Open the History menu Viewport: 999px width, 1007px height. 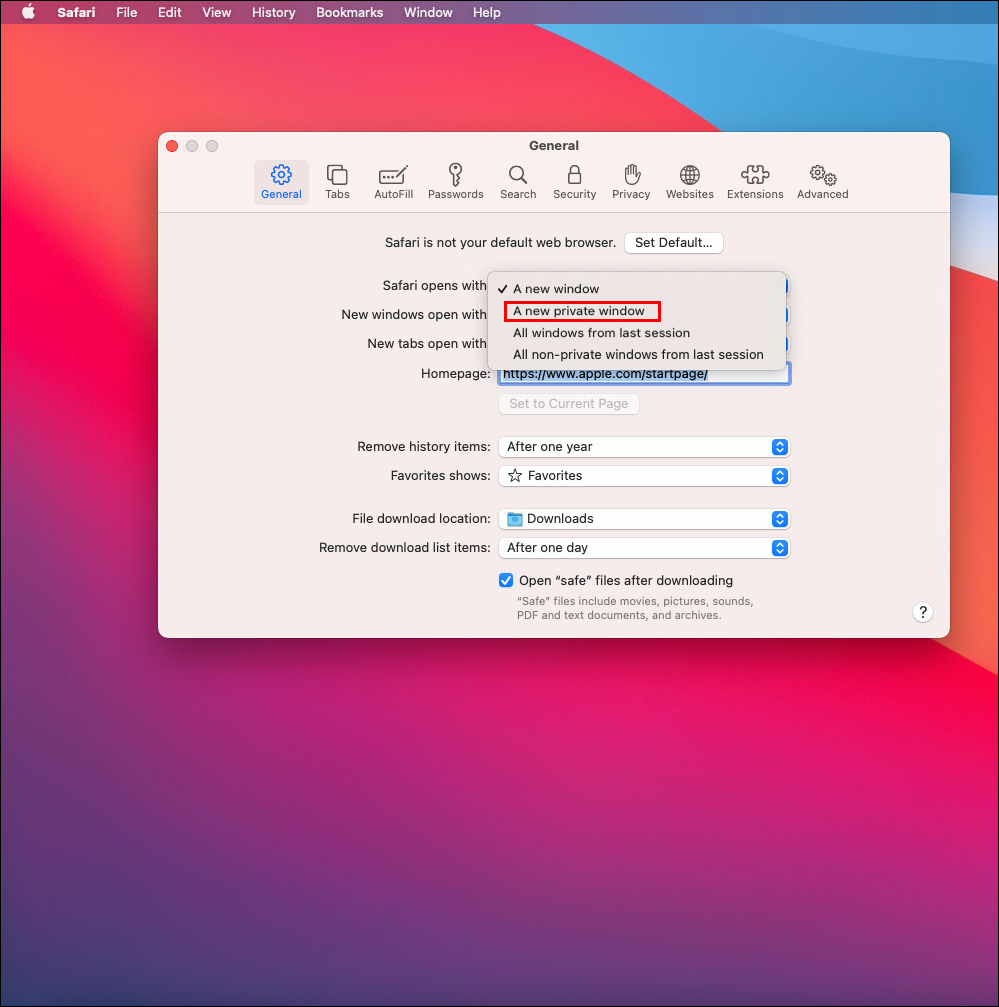pyautogui.click(x=274, y=12)
